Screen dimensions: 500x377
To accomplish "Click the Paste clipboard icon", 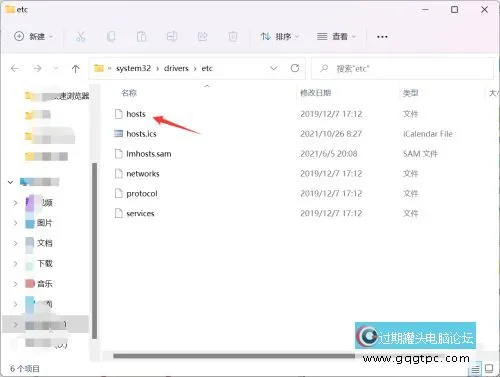I will pos(141,36).
